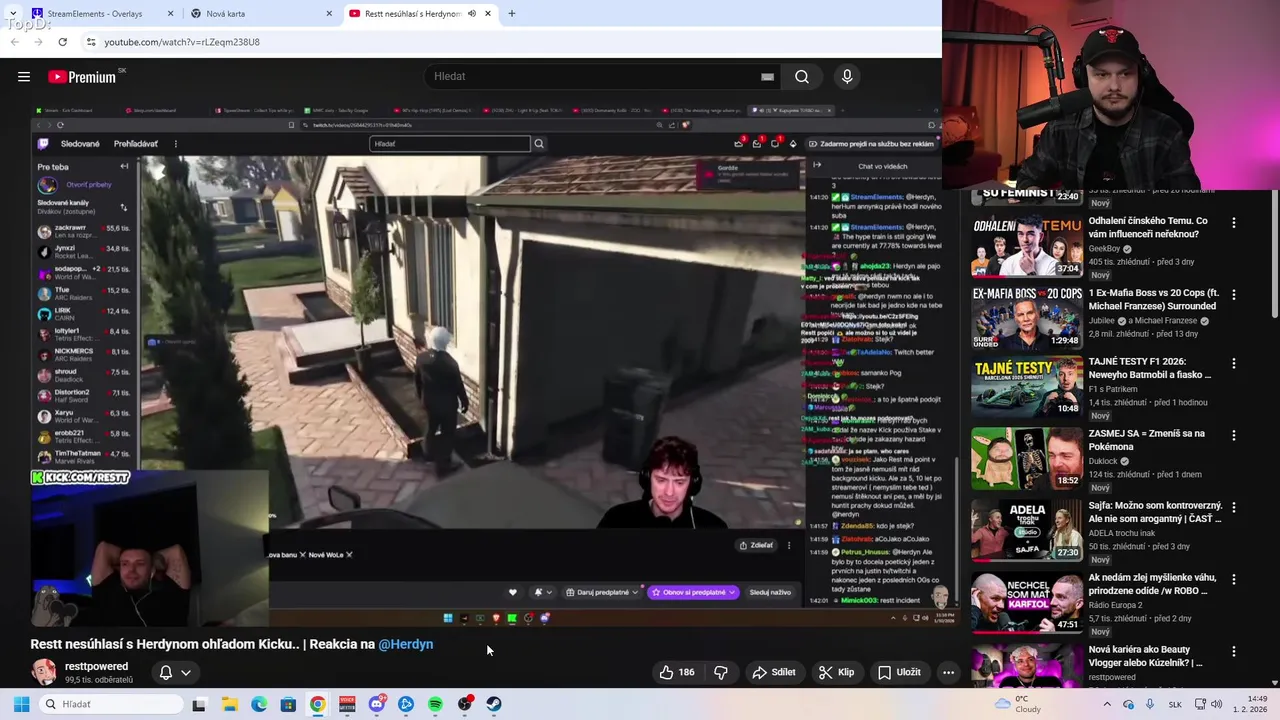Screen dimensions: 1280x720
Task: Create a clip with Klip button
Action: [x=836, y=672]
